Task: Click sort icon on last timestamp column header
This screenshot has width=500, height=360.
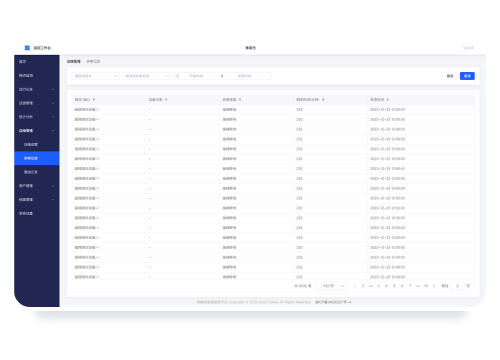Action: tap(388, 100)
